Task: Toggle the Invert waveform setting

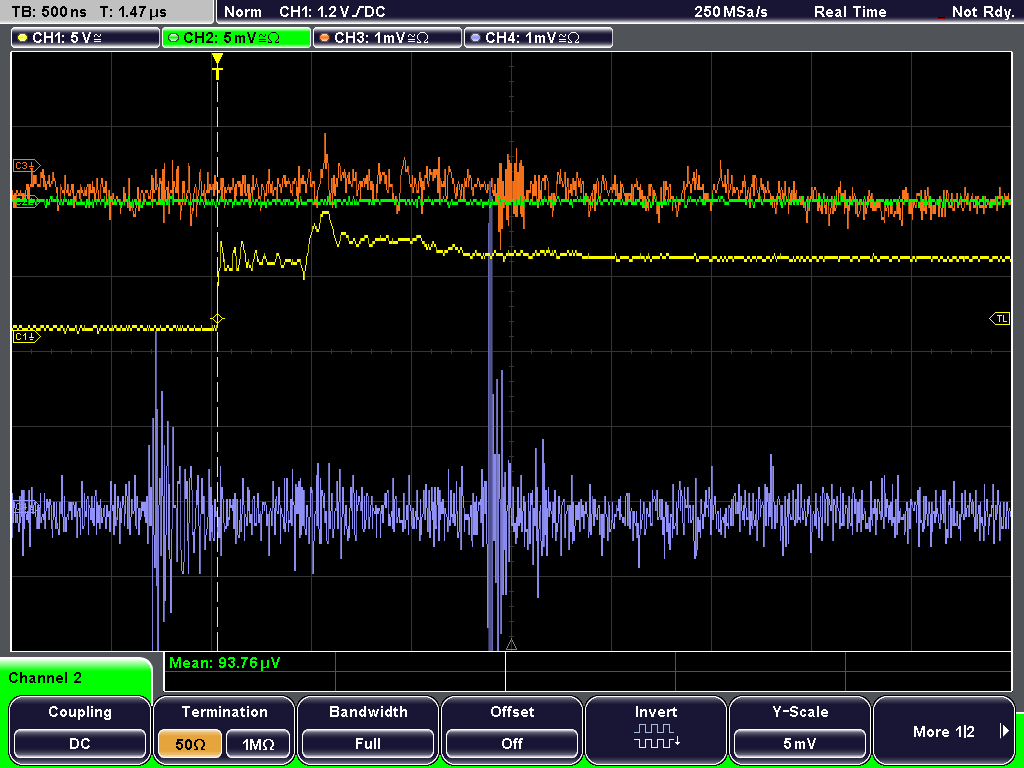Action: 656,729
